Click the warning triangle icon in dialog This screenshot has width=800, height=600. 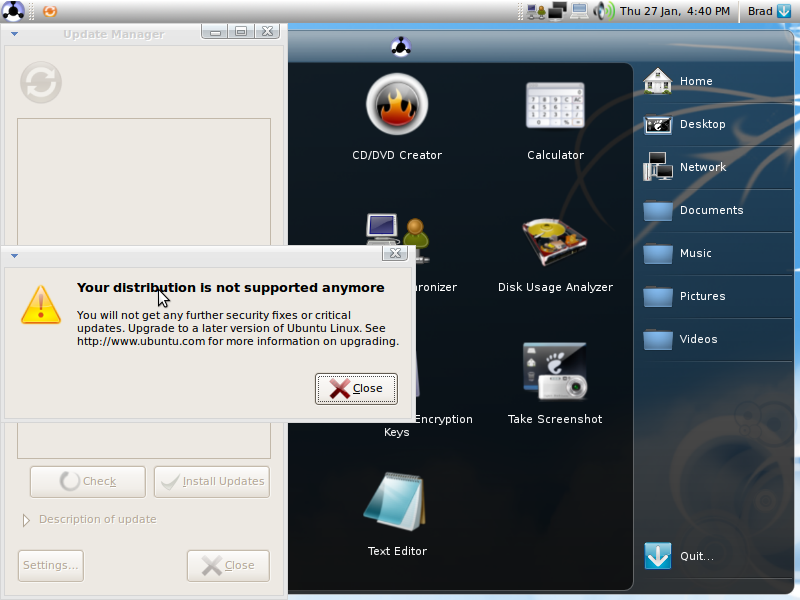pyautogui.click(x=41, y=305)
